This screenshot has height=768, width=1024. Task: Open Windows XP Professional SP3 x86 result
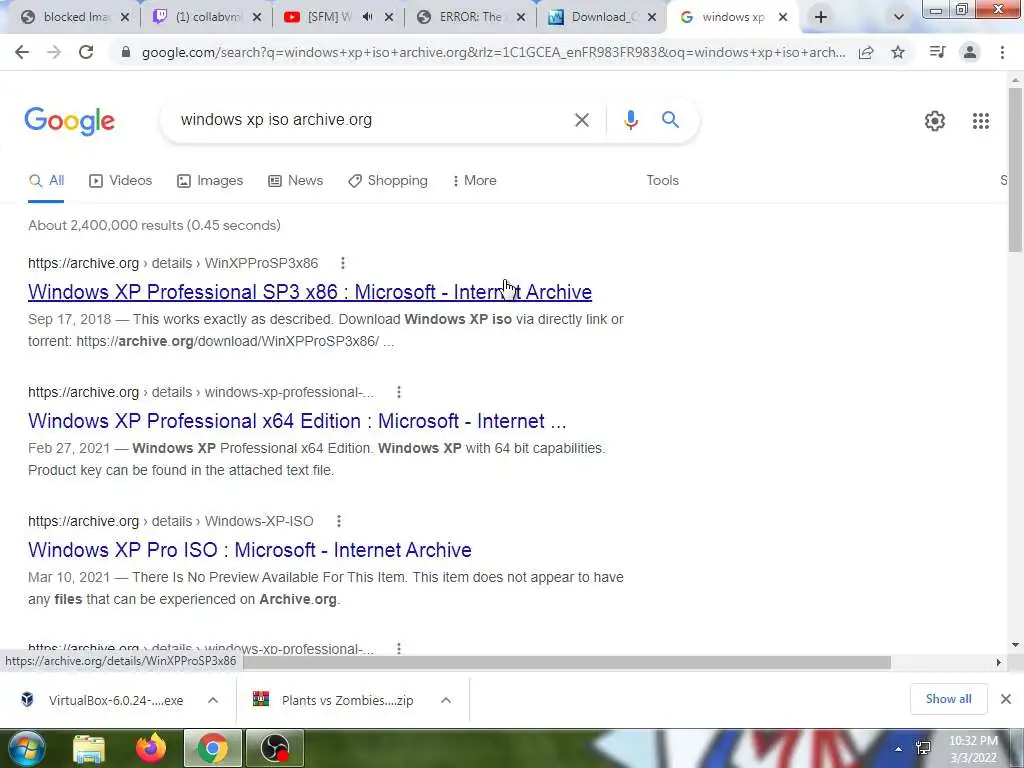coord(310,292)
